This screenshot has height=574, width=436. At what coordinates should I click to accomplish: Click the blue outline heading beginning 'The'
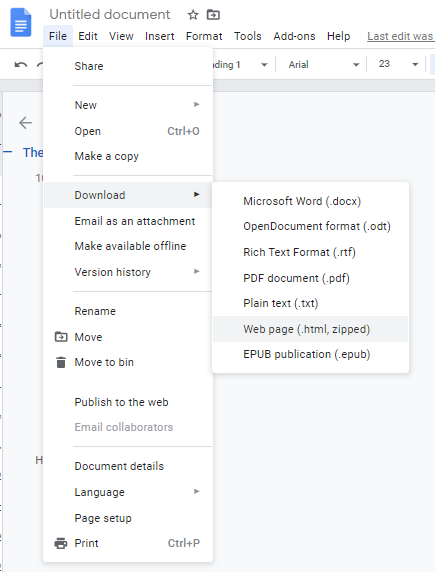(33, 153)
